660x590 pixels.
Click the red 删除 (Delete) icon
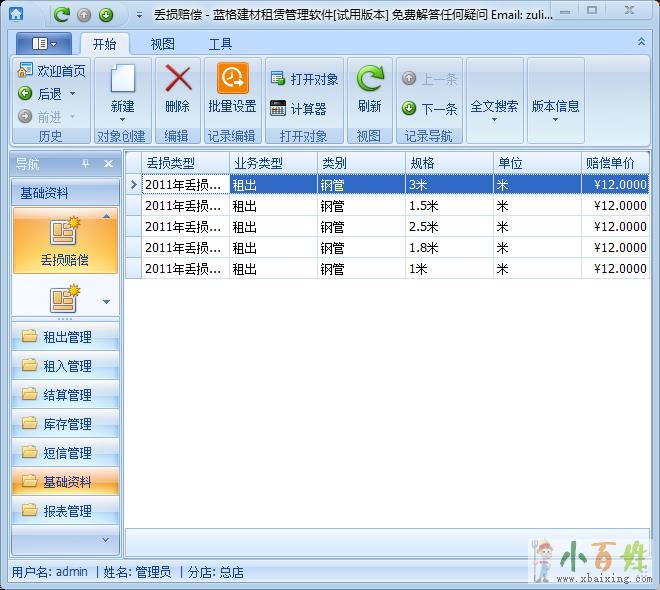177,80
